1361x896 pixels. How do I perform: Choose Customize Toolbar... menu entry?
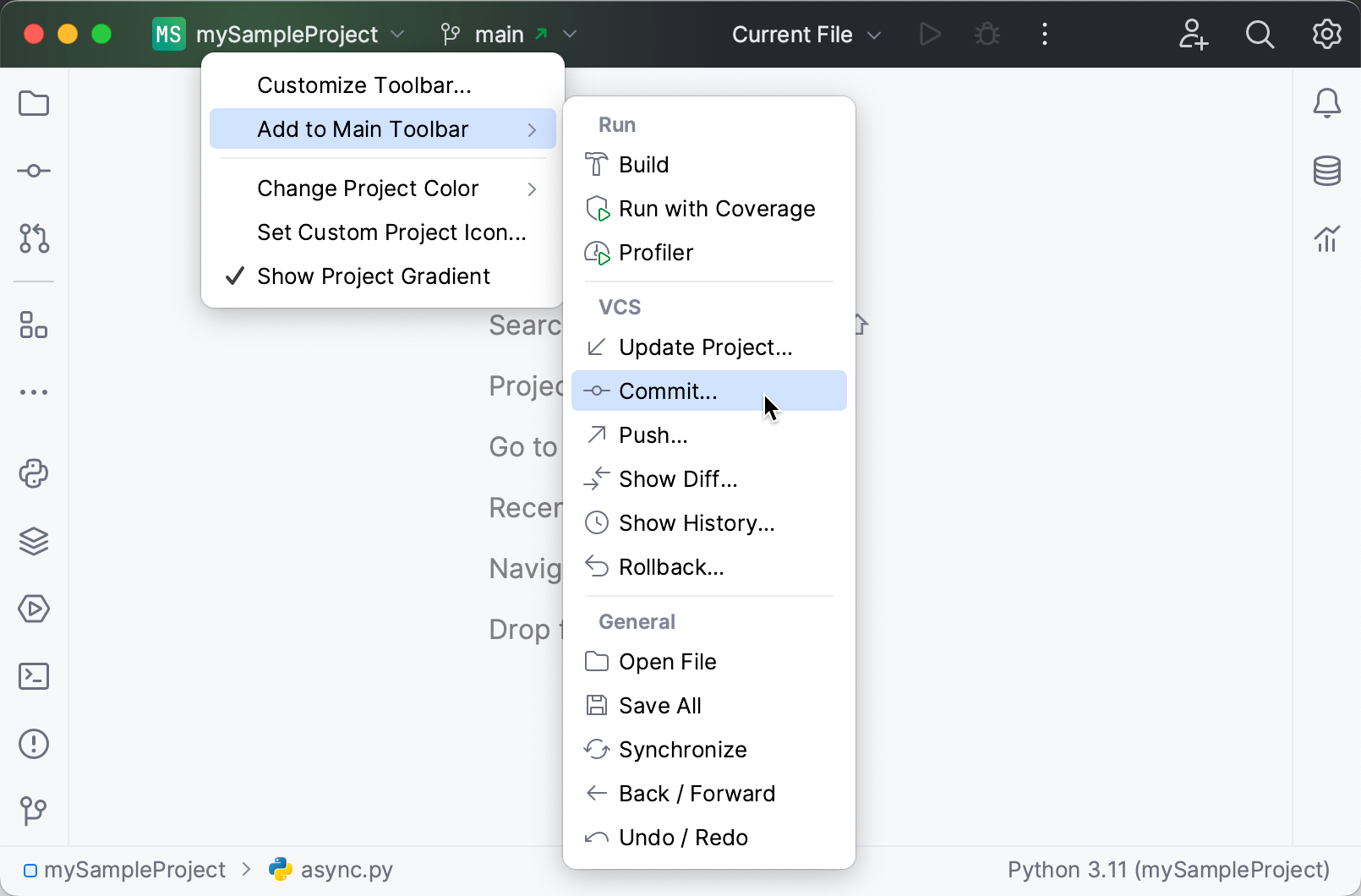tap(364, 85)
